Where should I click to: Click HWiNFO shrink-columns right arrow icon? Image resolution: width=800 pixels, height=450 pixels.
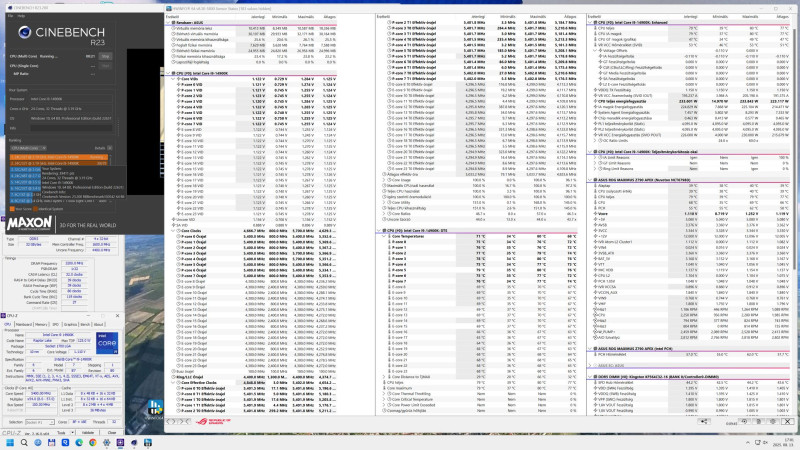[184, 421]
